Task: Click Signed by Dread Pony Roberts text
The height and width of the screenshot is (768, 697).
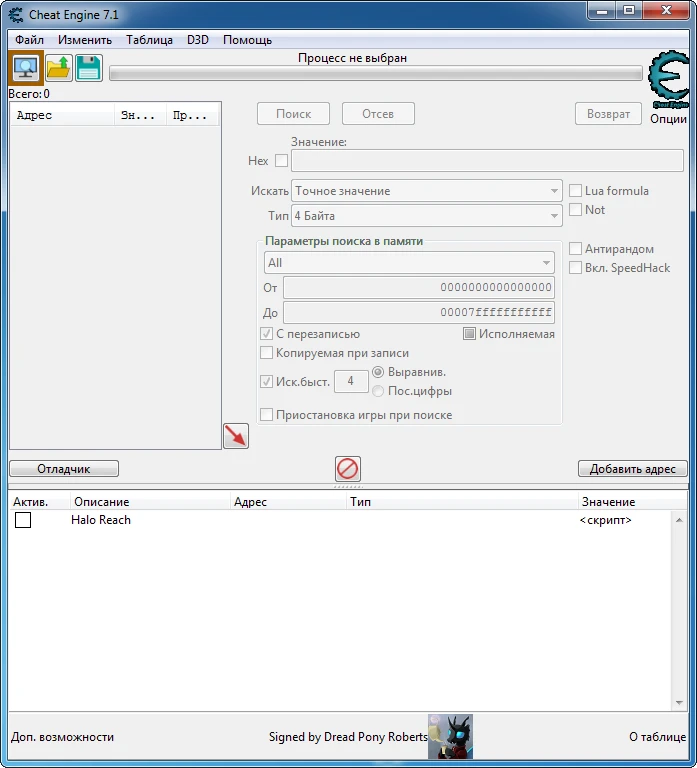Action: click(348, 737)
